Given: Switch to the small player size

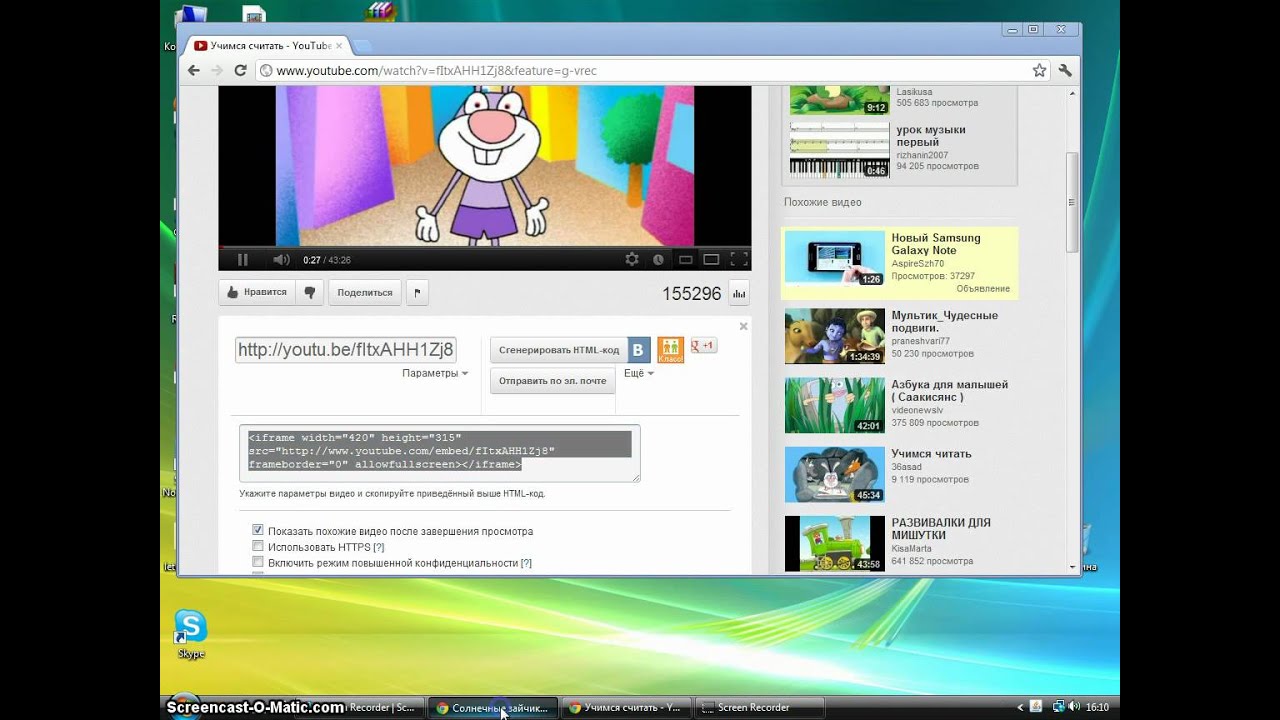Looking at the screenshot, I should (x=686, y=260).
